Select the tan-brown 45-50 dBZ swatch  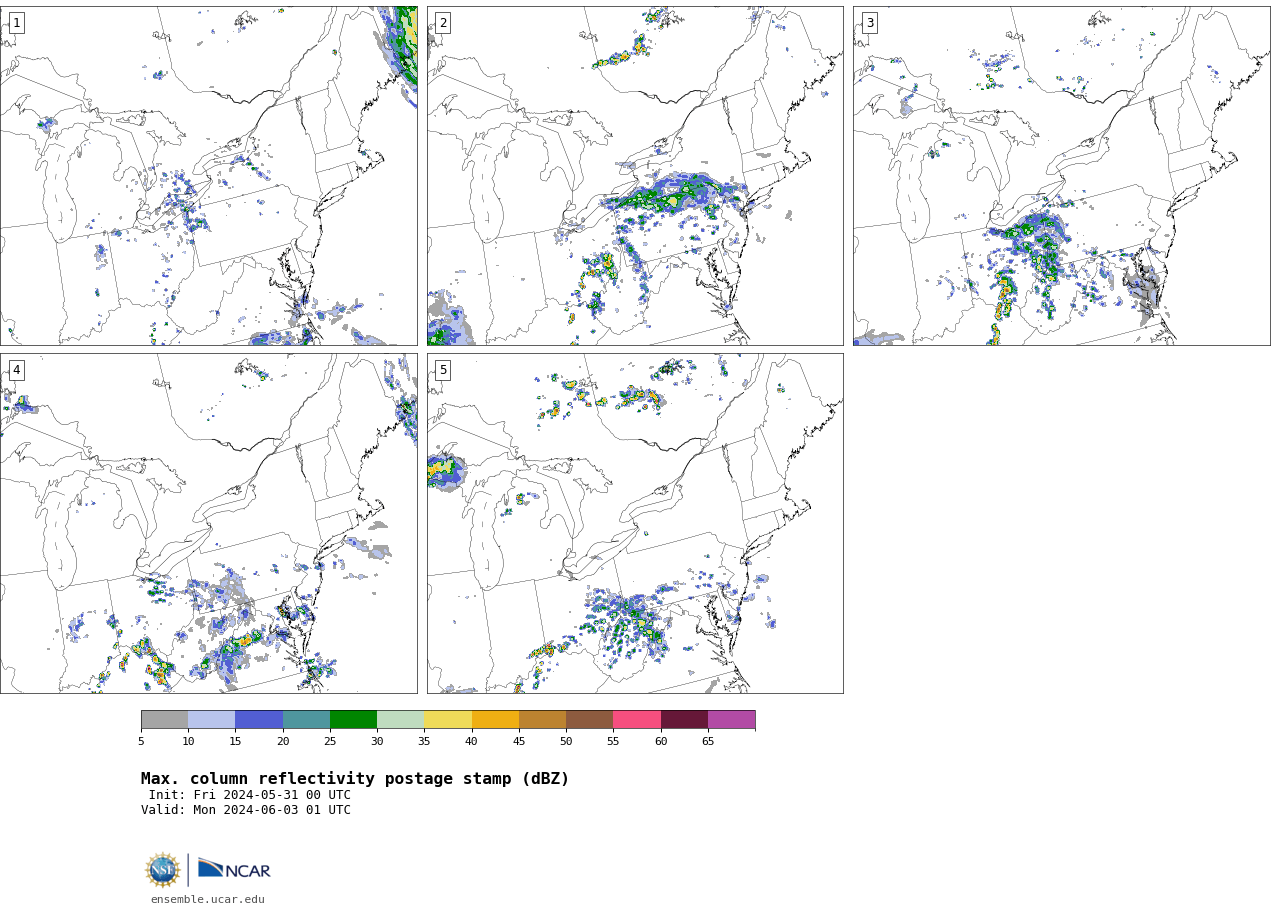point(542,720)
